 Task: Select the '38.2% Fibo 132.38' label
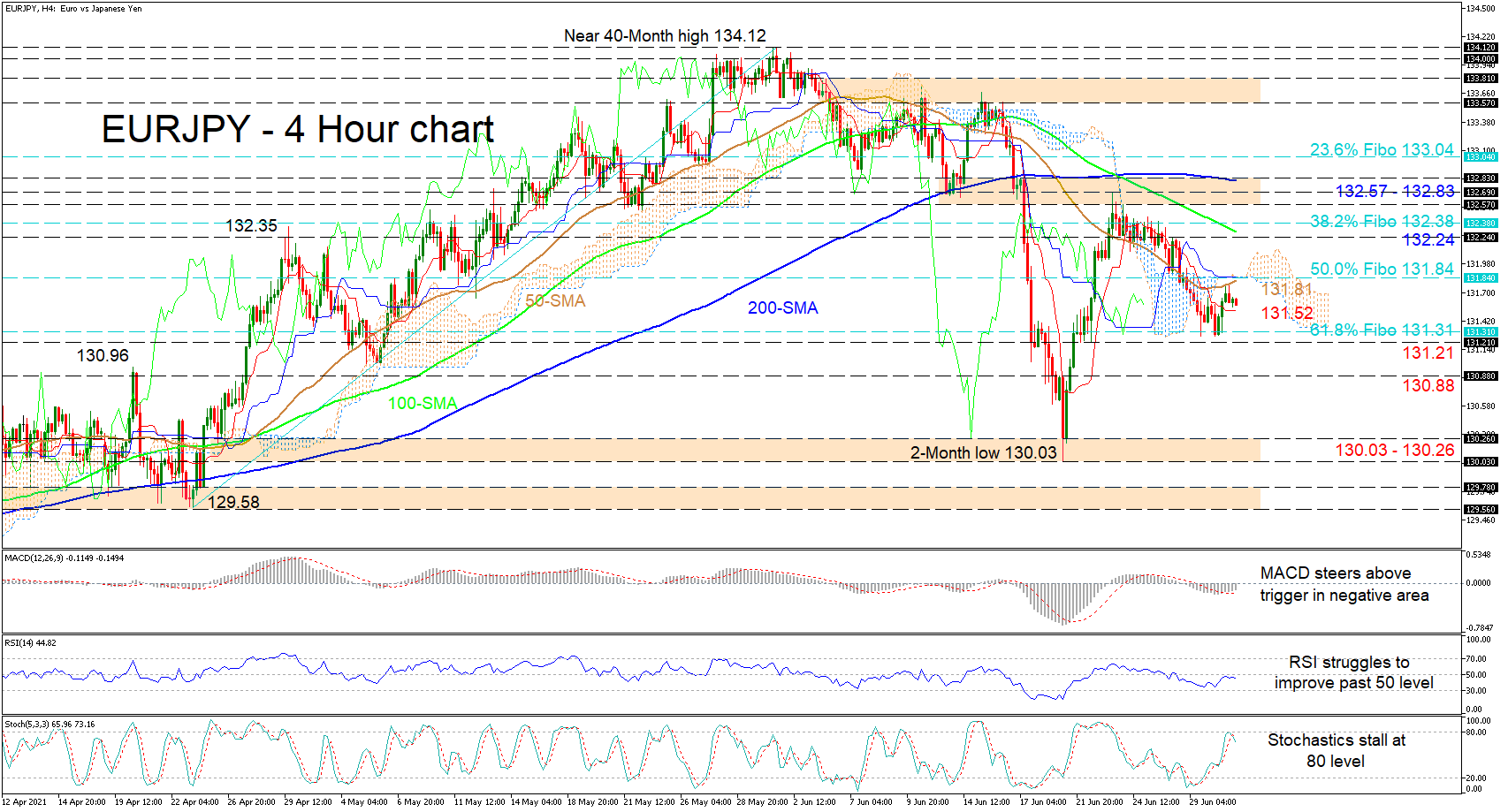tap(1382, 222)
